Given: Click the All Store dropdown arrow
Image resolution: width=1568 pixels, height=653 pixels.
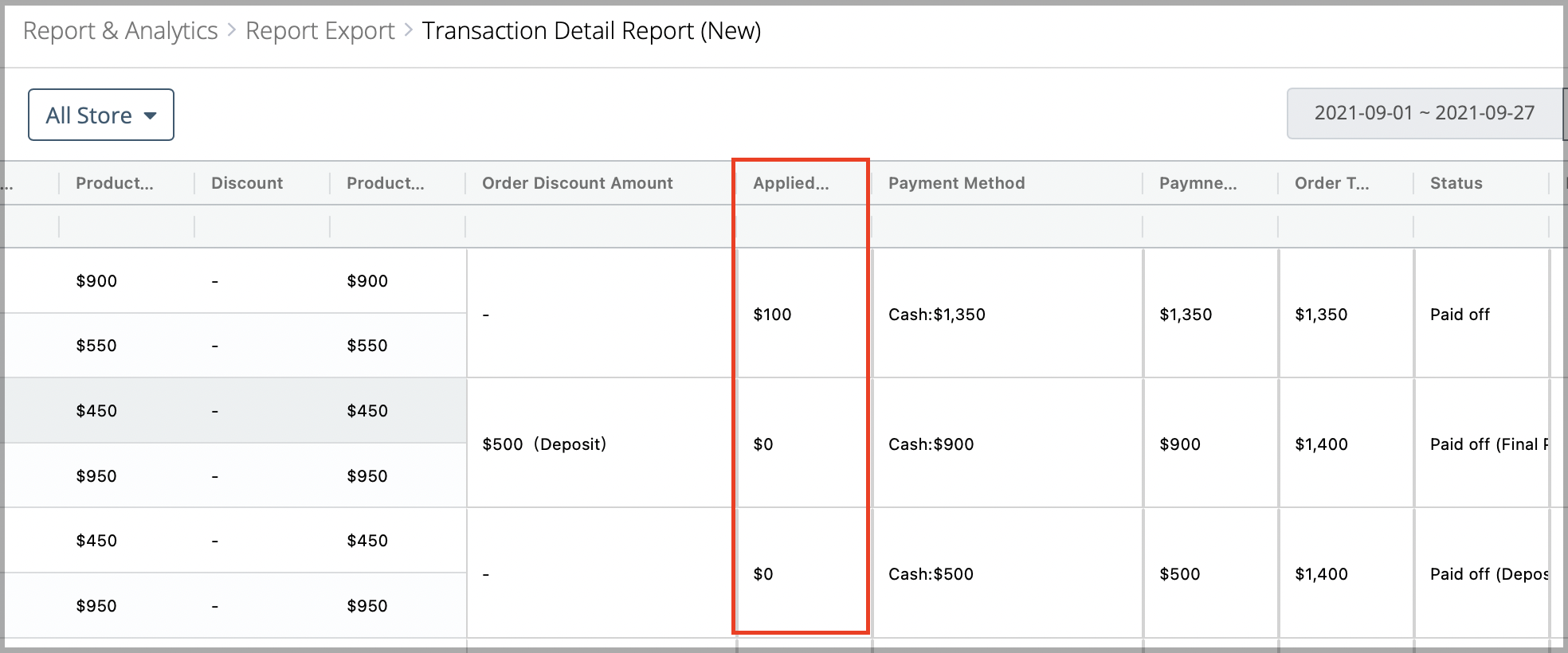Looking at the screenshot, I should 150,115.
